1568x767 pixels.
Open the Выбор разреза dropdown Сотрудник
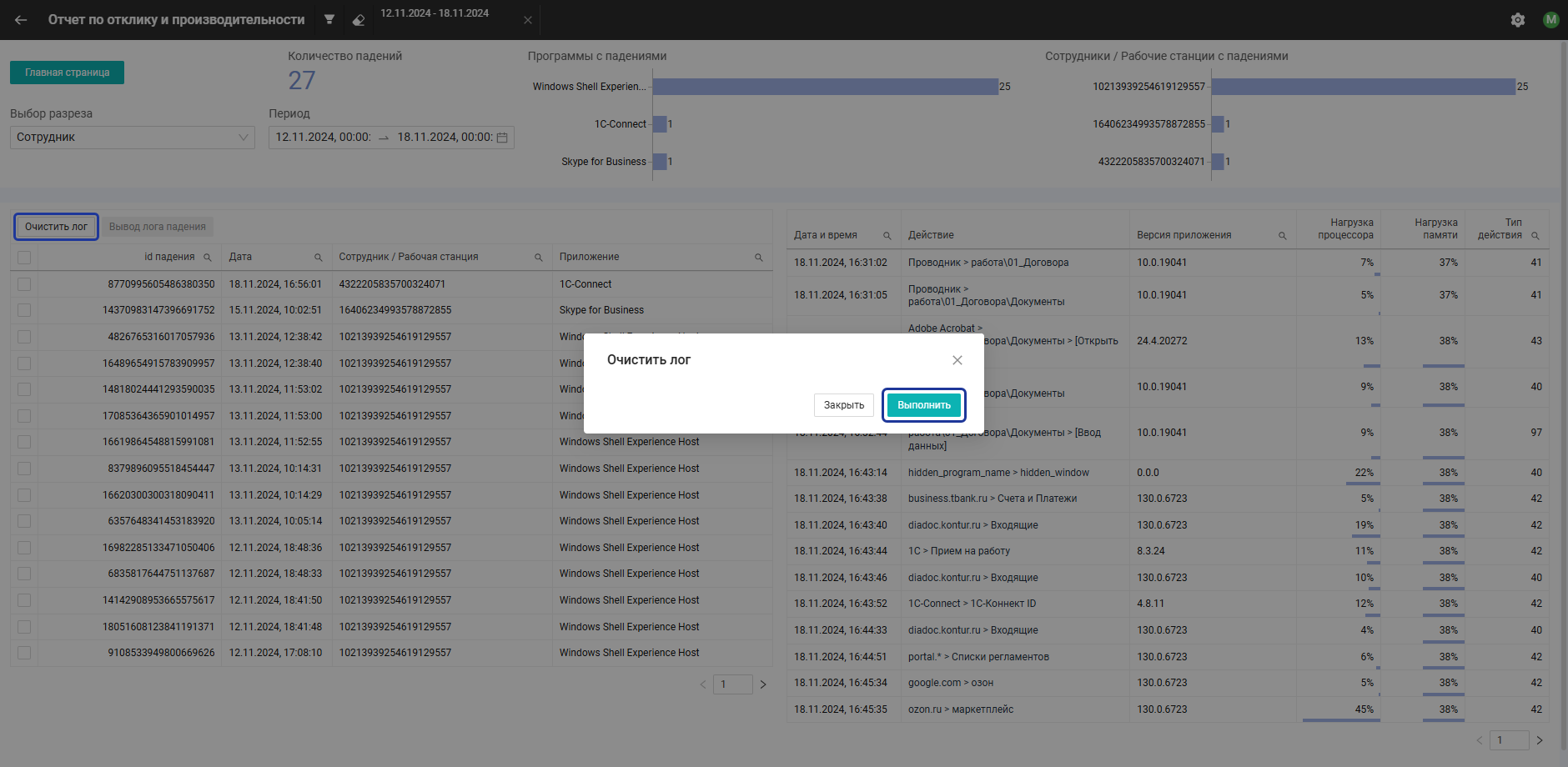(133, 138)
